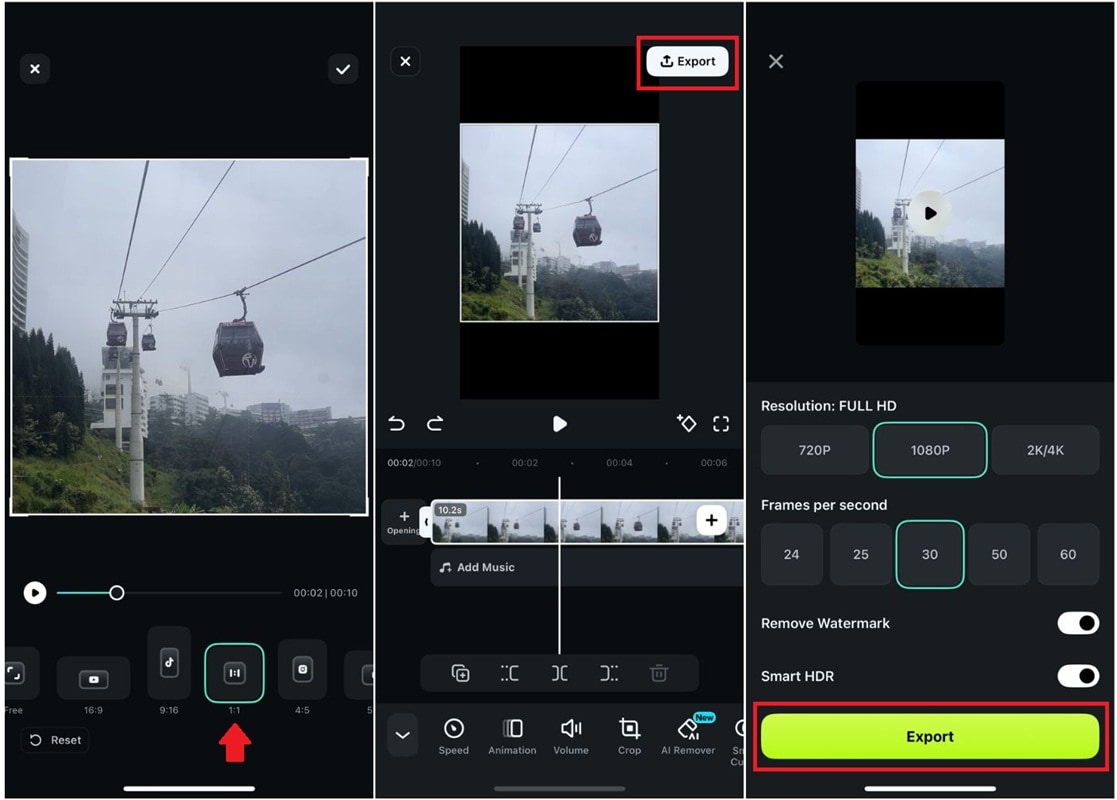The width and height of the screenshot is (1117, 800).
Task: Toggle the Remove Watermark switch
Action: pos(1078,623)
